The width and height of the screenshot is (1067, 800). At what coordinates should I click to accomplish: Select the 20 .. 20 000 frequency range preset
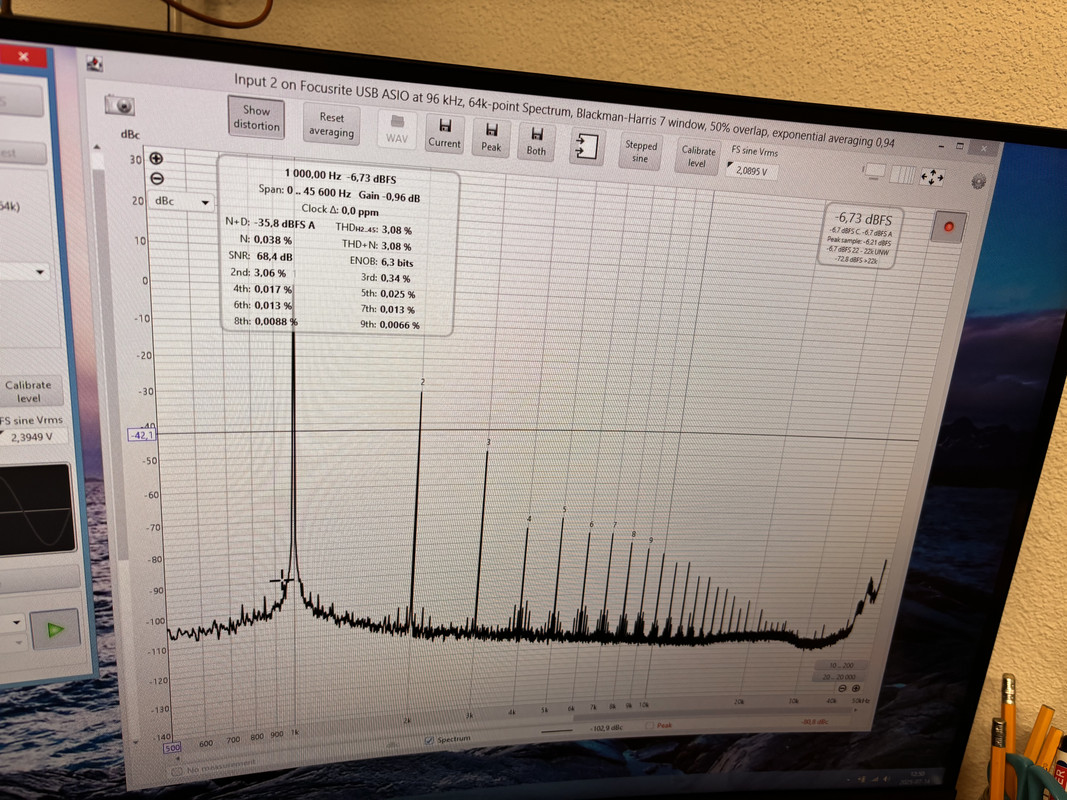click(x=838, y=677)
